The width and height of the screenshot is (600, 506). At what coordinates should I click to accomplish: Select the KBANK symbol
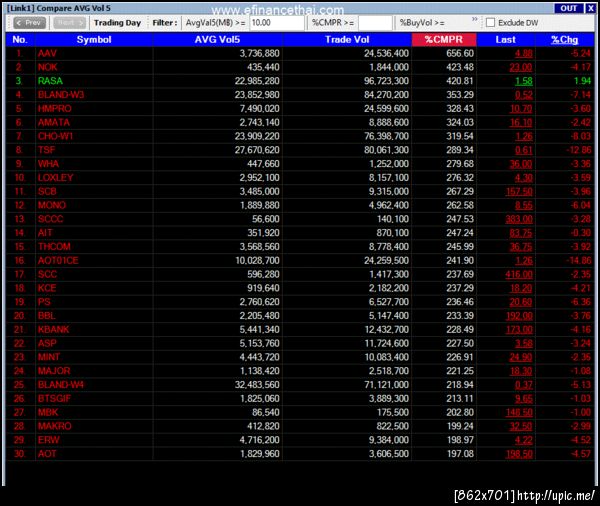click(x=54, y=329)
